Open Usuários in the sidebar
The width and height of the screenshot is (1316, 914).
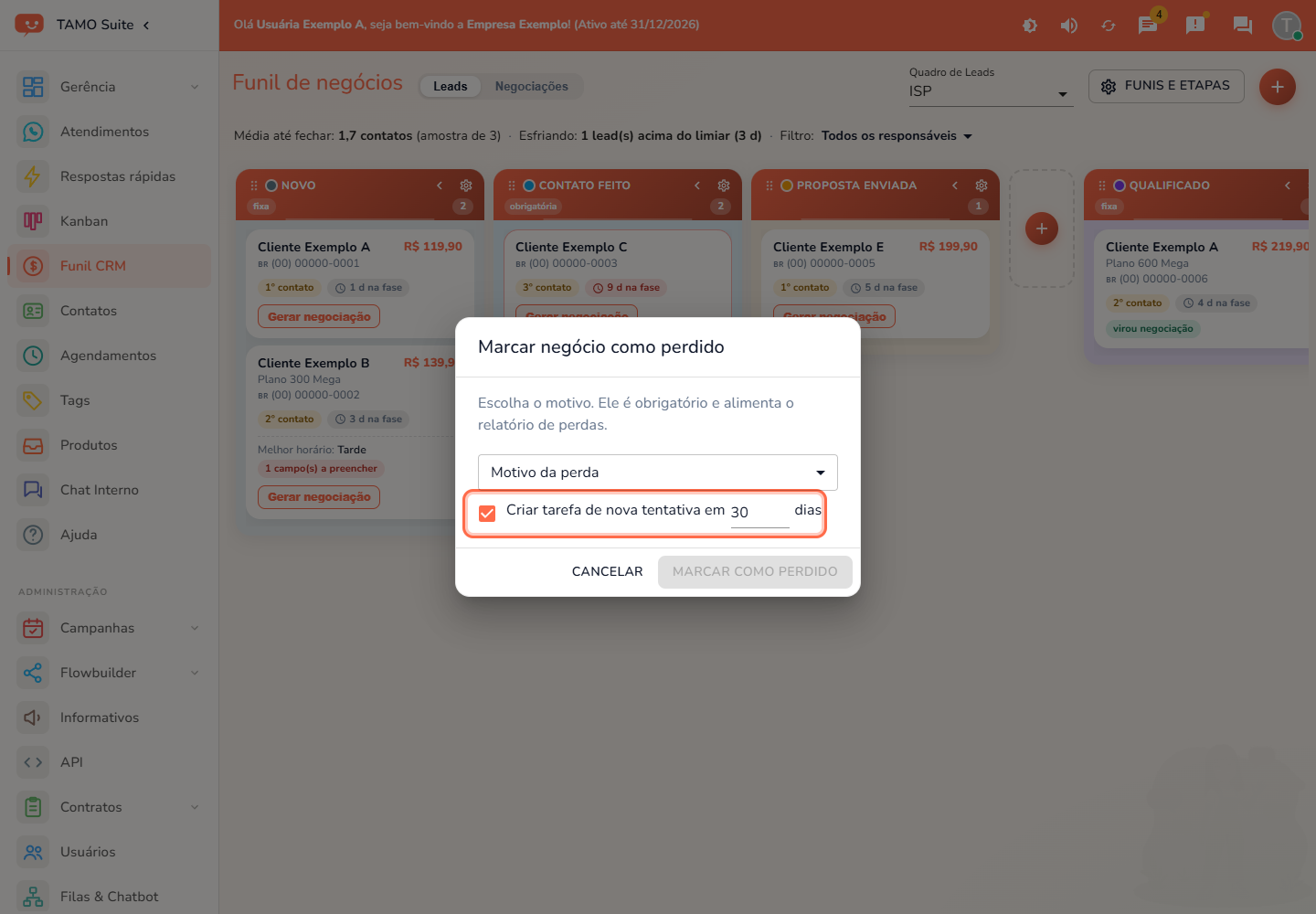pos(110,852)
